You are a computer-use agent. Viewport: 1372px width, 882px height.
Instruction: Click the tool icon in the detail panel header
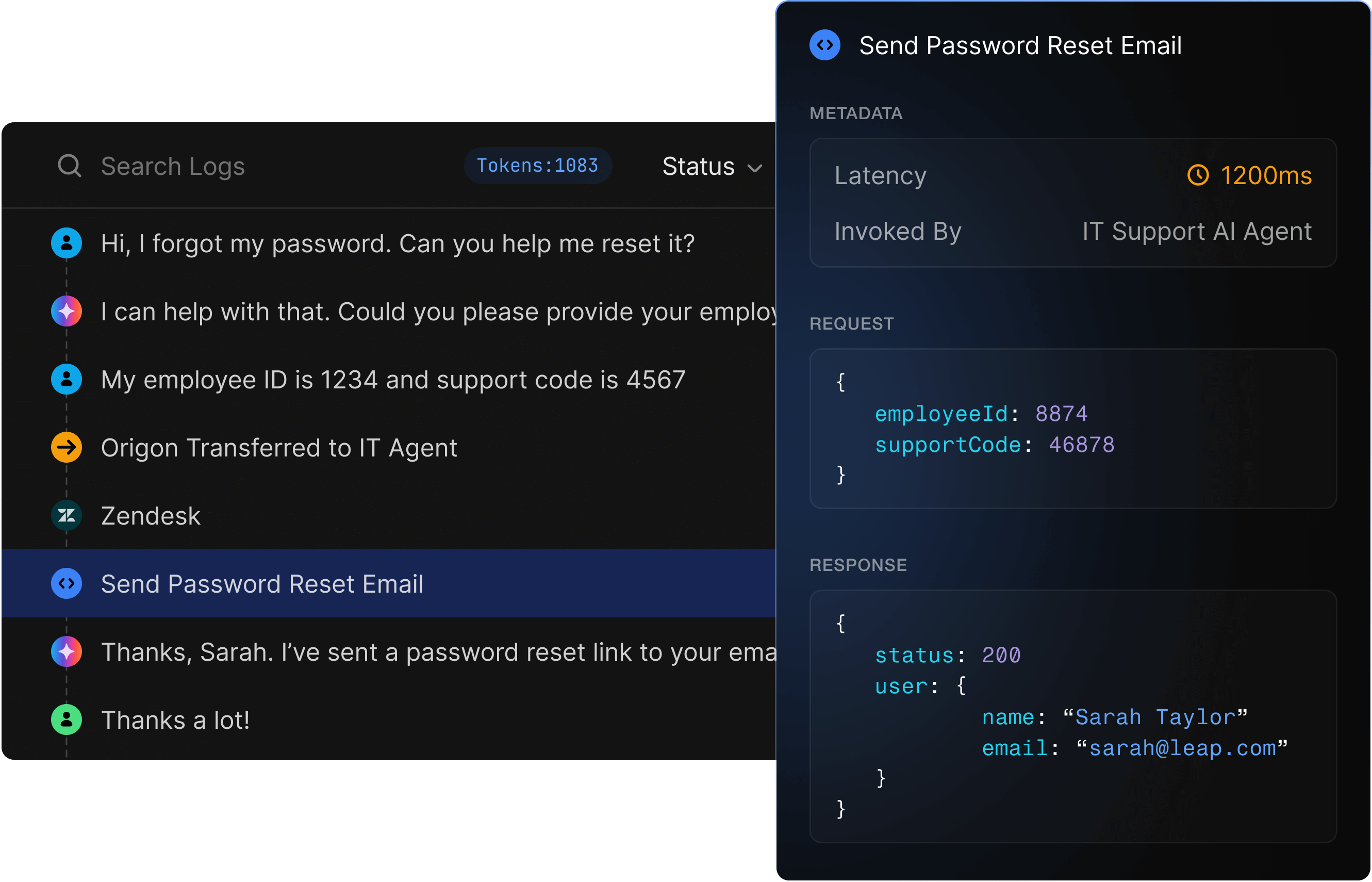click(824, 44)
